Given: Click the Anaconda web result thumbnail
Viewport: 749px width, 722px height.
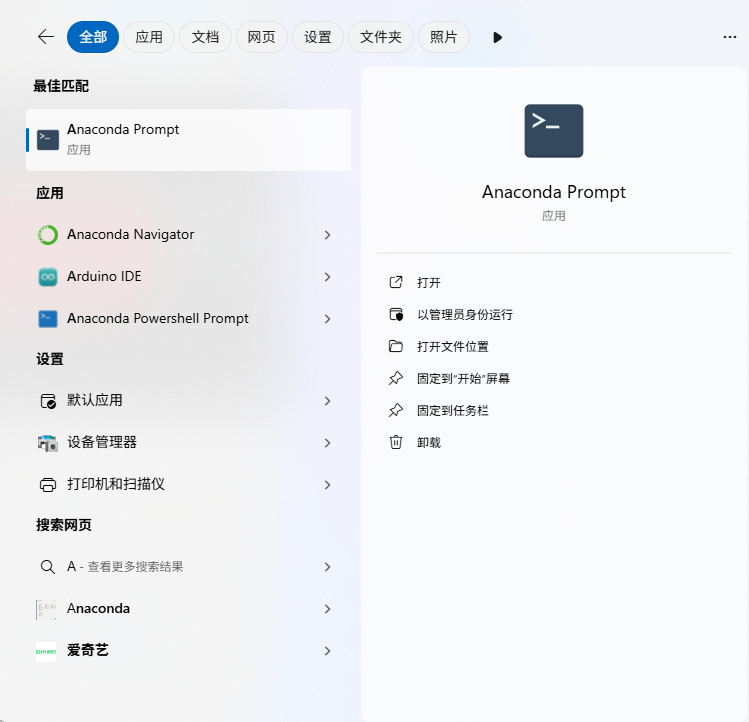Looking at the screenshot, I should pos(46,609).
